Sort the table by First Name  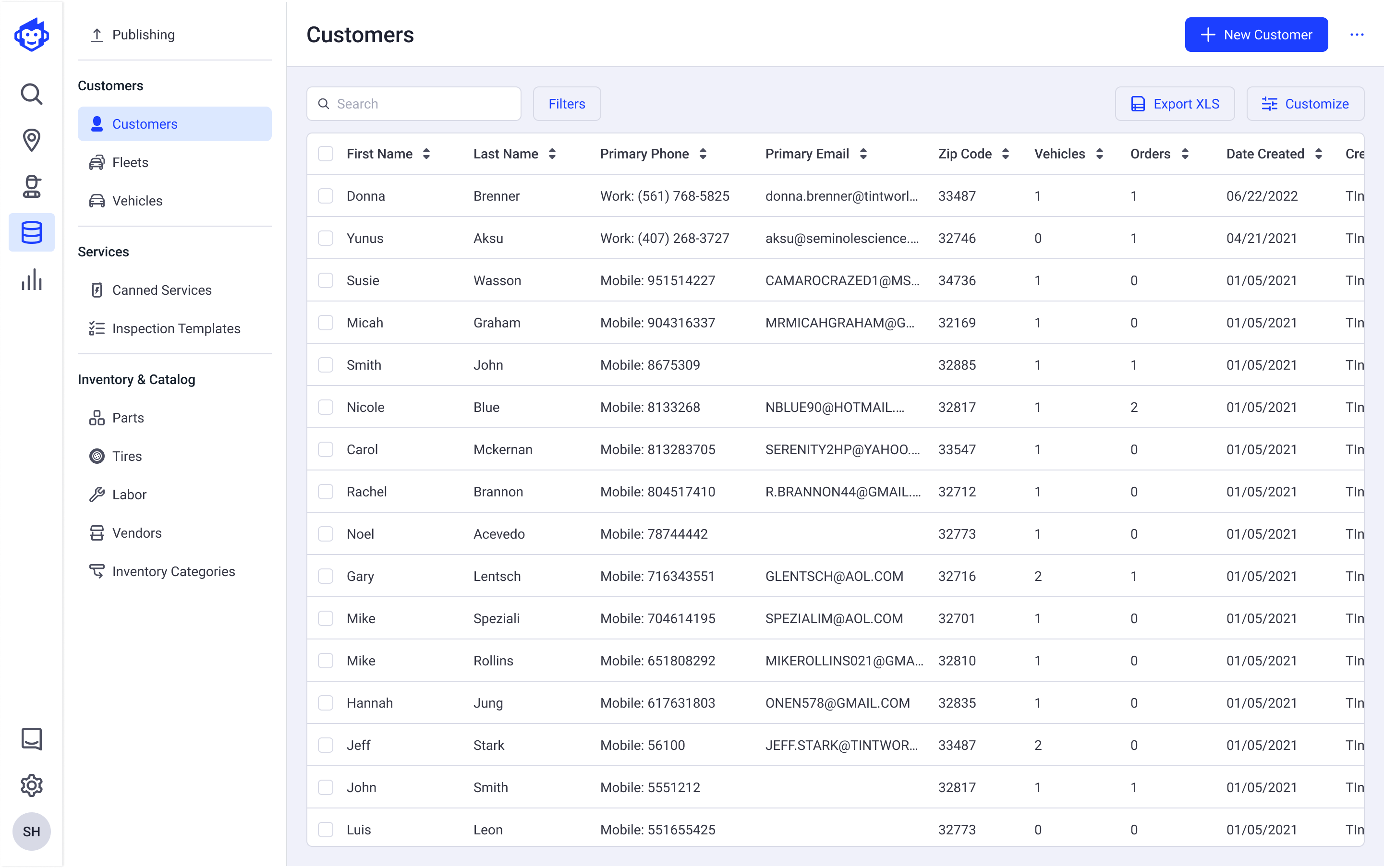[426, 153]
